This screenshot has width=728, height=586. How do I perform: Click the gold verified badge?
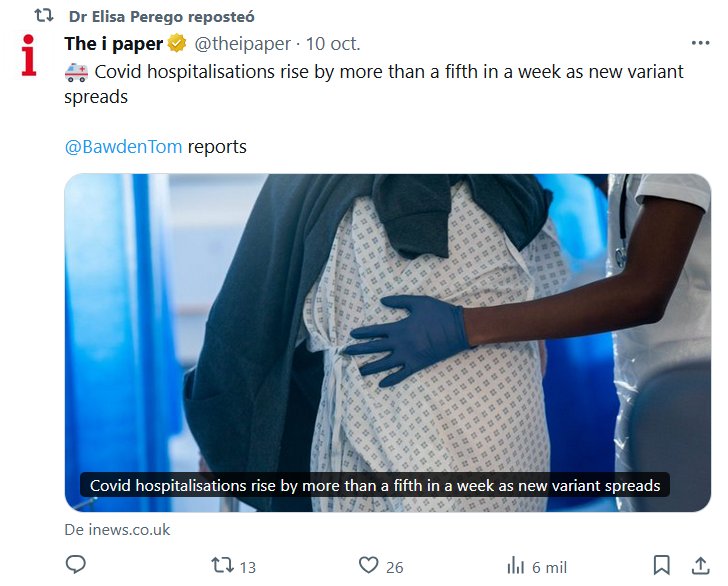click(x=177, y=44)
